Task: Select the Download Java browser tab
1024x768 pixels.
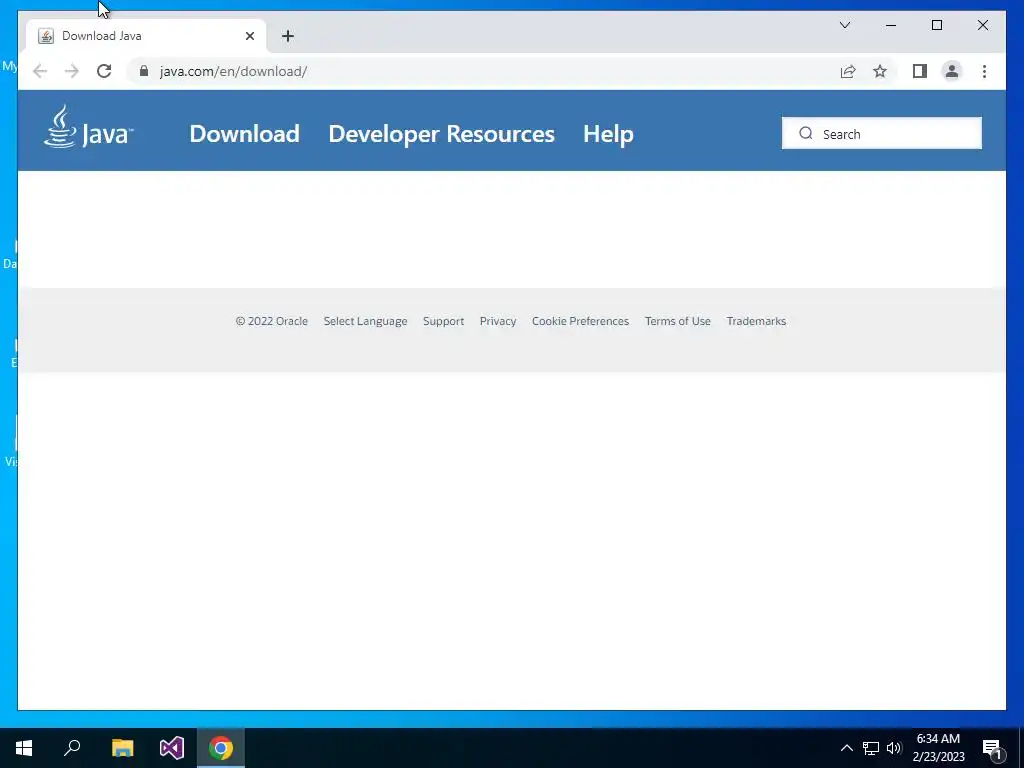Action: coord(146,36)
